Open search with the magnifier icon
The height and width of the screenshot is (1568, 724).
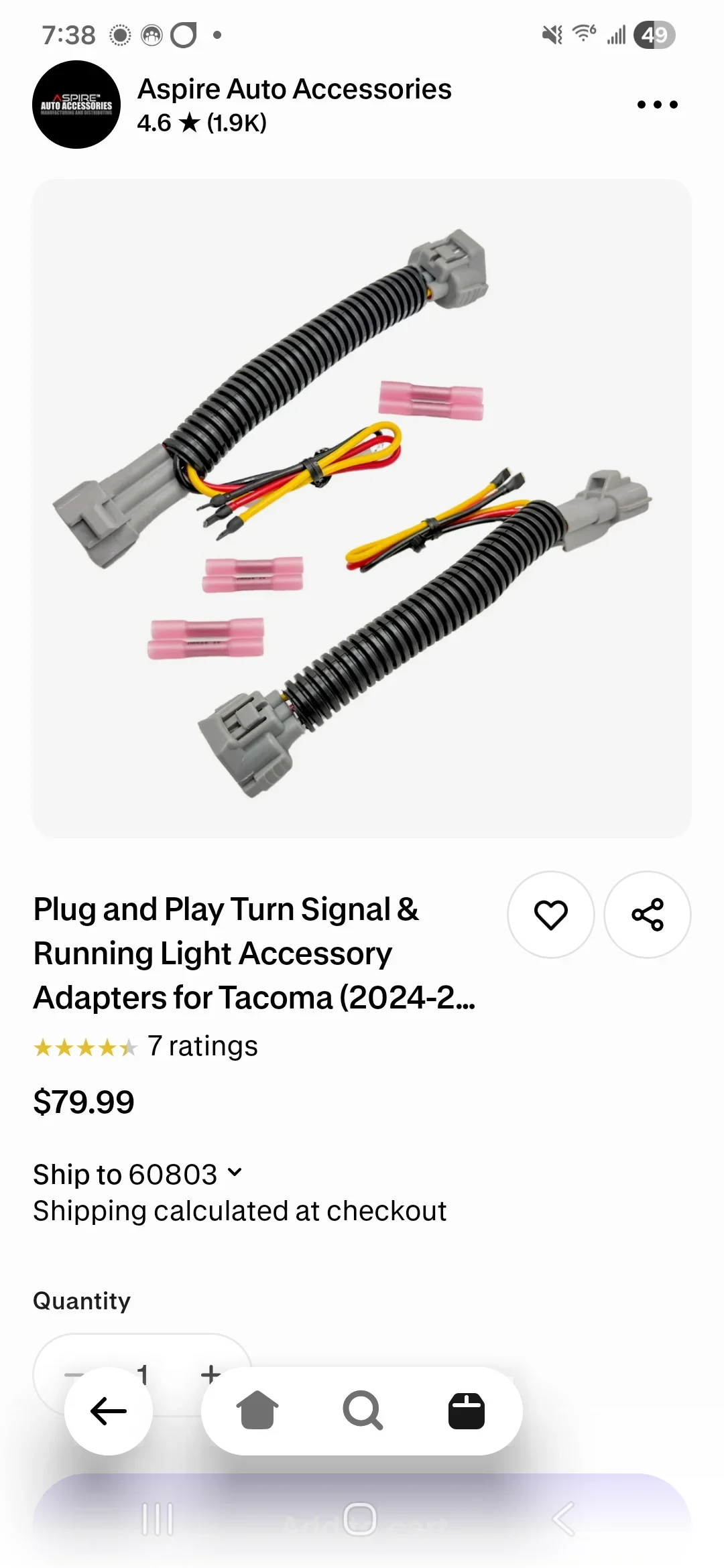click(363, 1411)
